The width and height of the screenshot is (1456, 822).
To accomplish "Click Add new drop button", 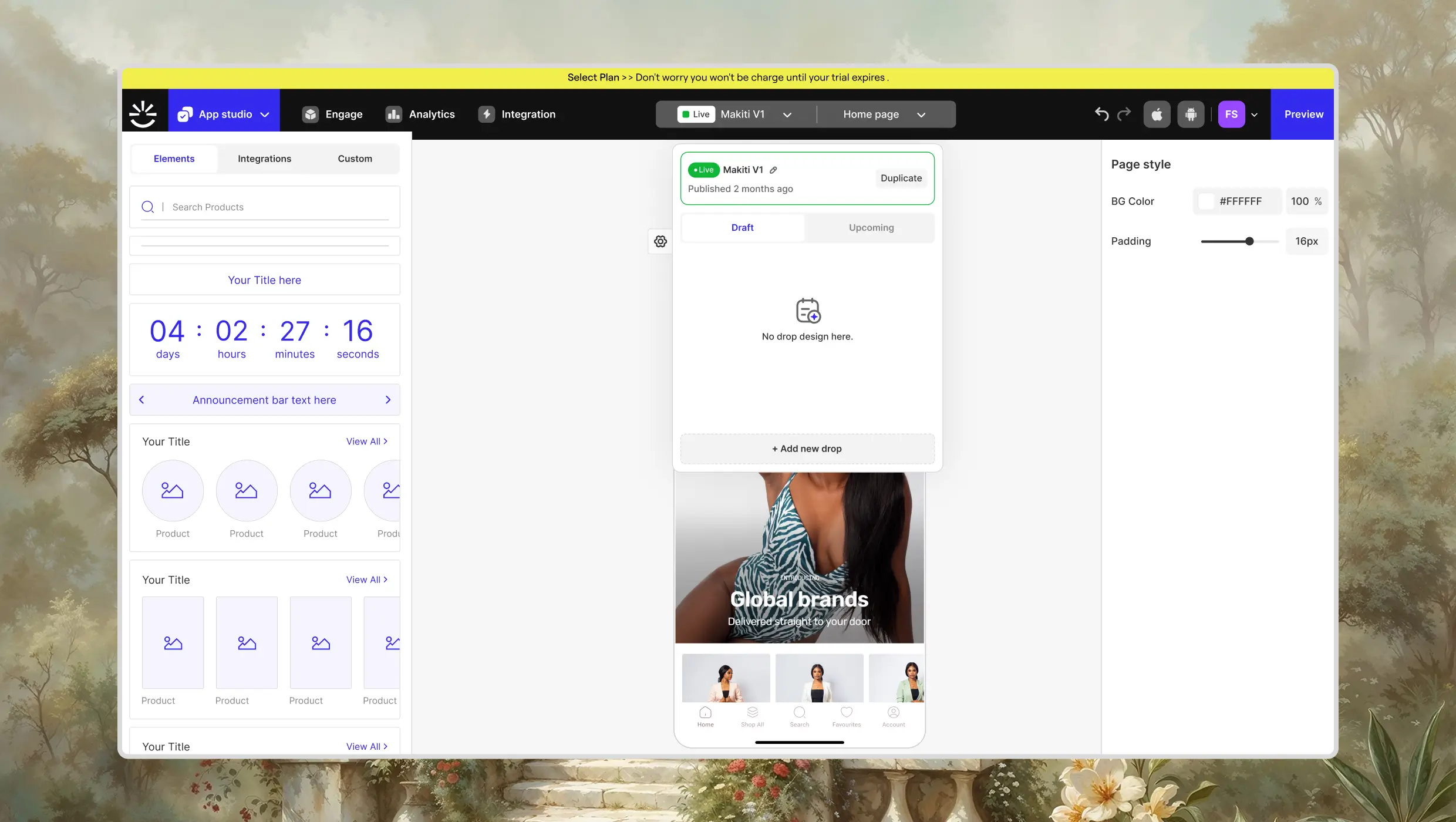I will pos(807,449).
